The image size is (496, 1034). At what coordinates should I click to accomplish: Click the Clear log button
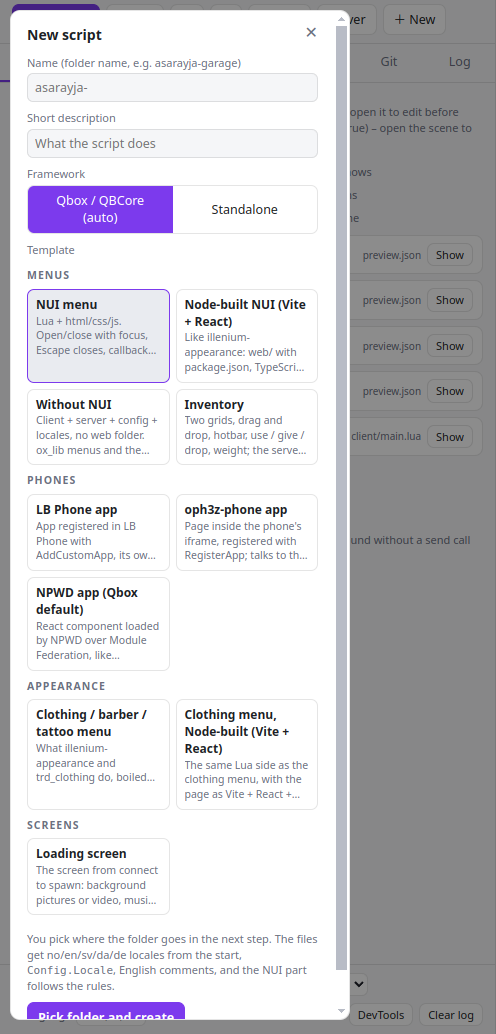point(451,1015)
